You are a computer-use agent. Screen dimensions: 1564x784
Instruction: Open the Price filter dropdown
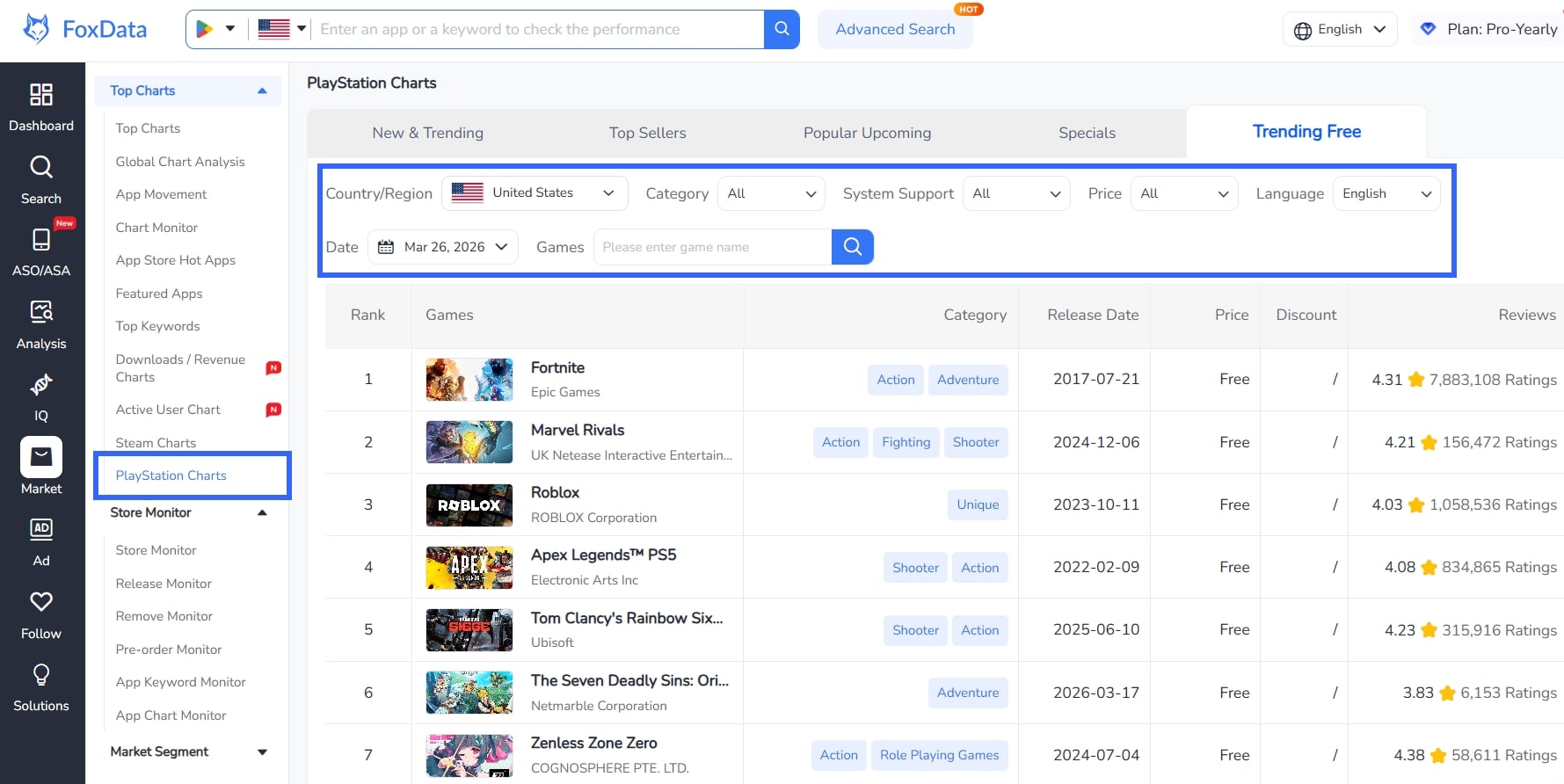click(x=1184, y=193)
